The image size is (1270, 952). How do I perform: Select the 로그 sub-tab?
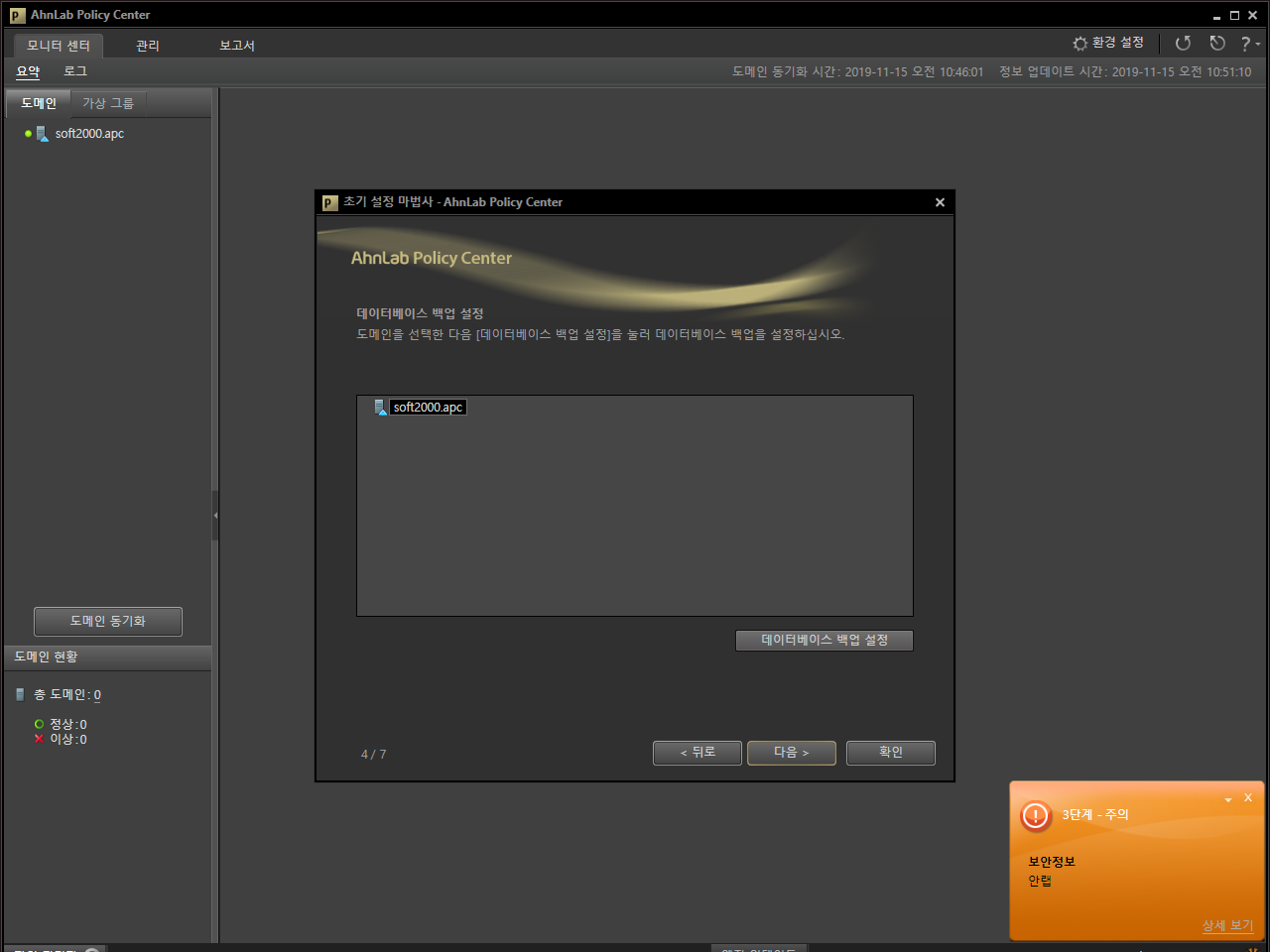[x=75, y=71]
